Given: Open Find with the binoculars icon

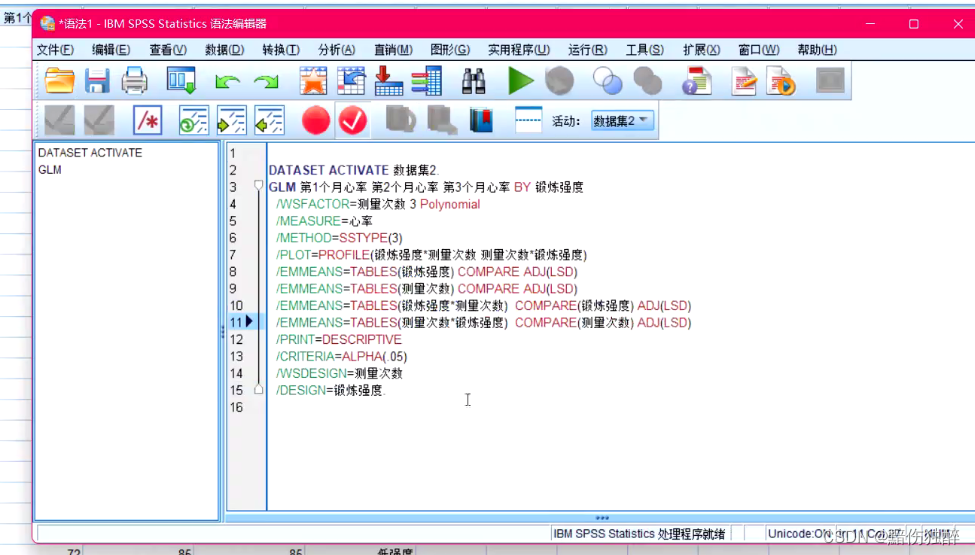Looking at the screenshot, I should [473, 81].
